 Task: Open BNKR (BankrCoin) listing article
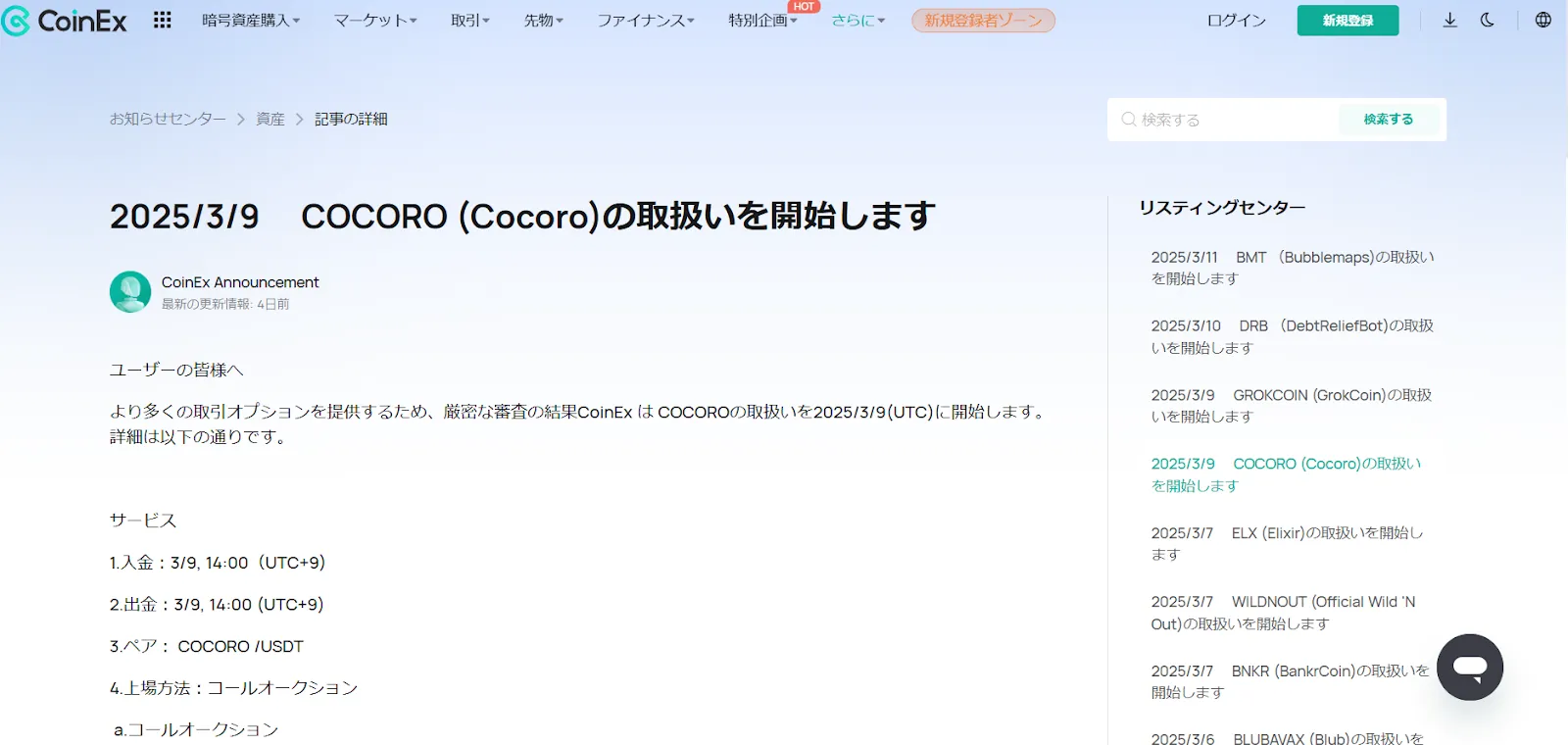tap(1290, 681)
